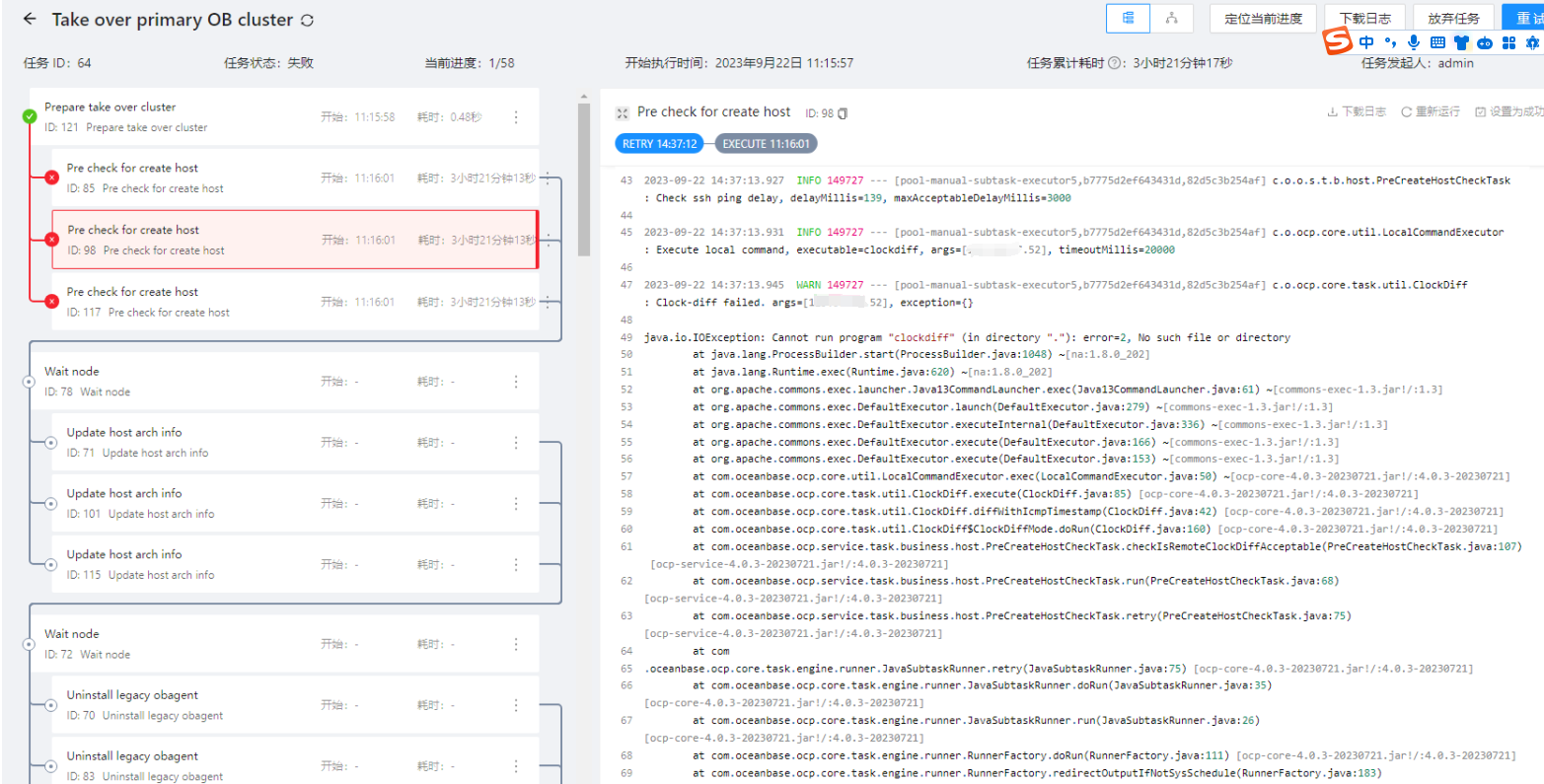Open more menu for Wait node ID 72
Viewport: 1544px width, 784px height.
515,644
